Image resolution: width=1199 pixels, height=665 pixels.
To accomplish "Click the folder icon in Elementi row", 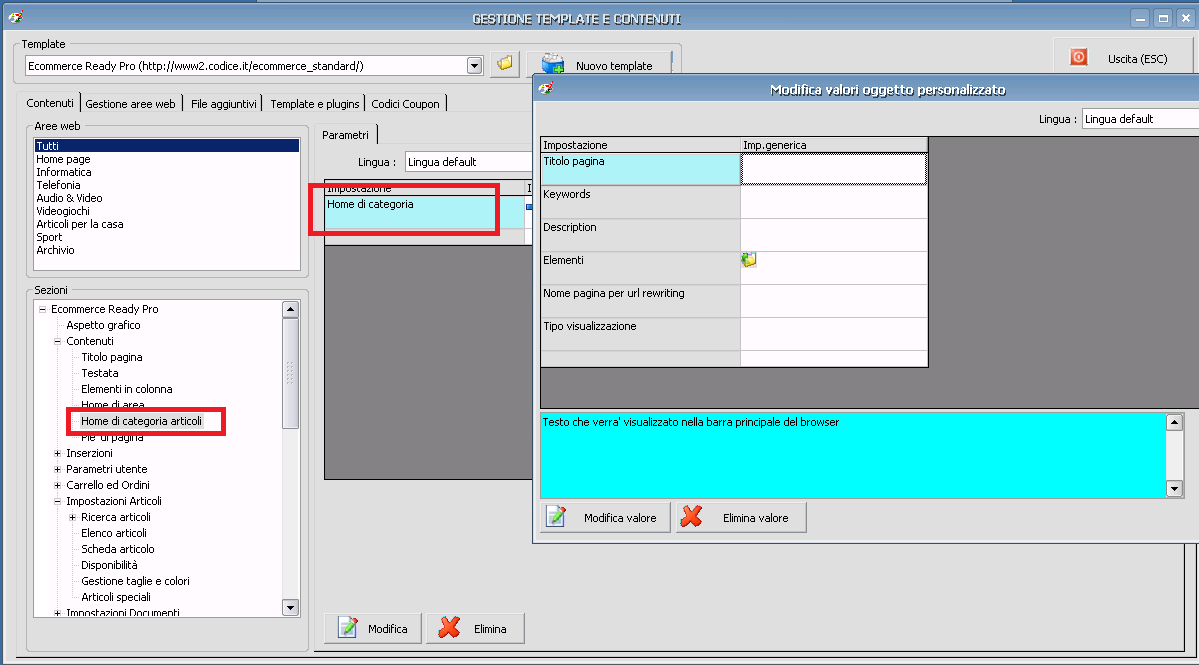I will pos(749,260).
